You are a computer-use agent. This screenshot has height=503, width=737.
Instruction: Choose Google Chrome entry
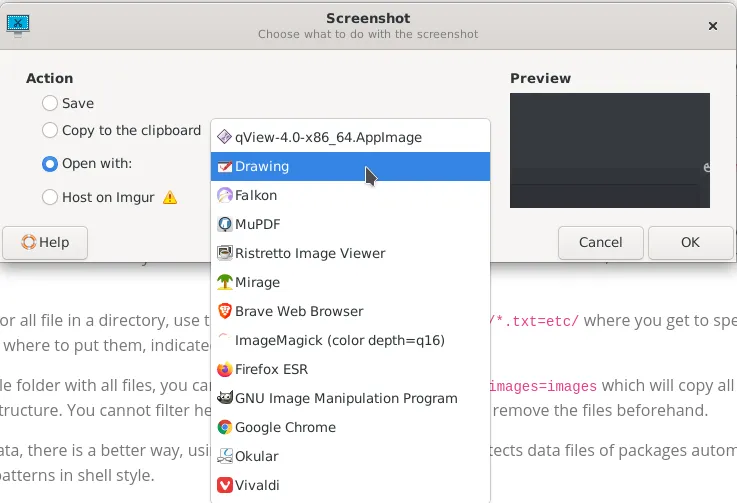click(x=350, y=427)
